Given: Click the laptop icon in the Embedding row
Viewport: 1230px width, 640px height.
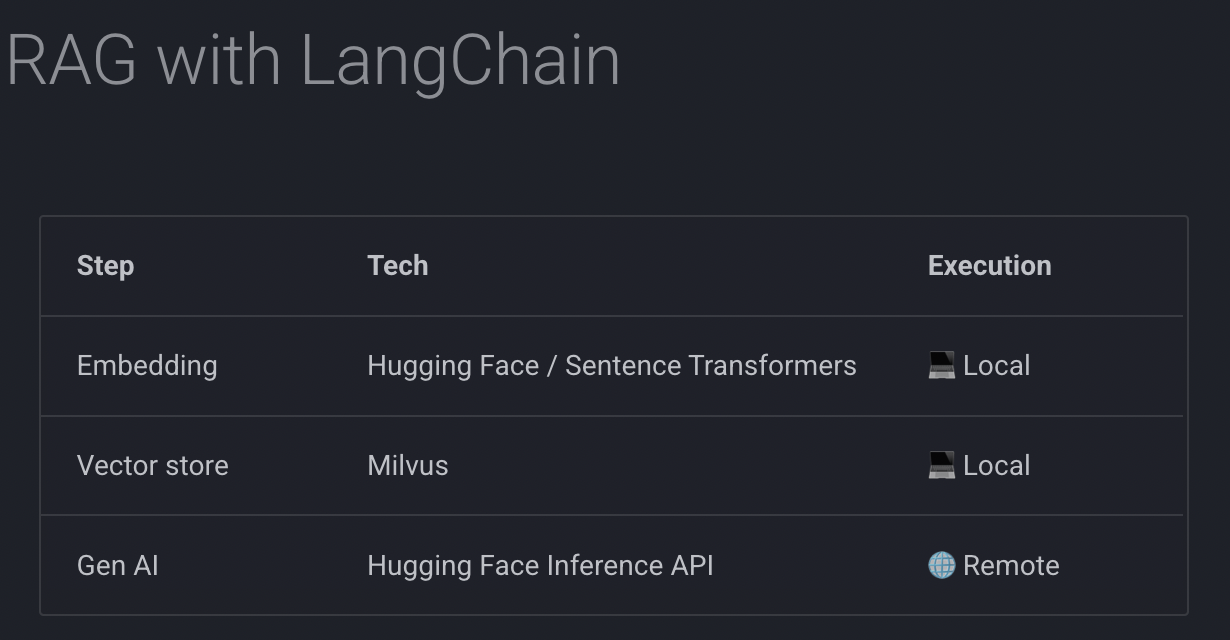Looking at the screenshot, I should (941, 365).
